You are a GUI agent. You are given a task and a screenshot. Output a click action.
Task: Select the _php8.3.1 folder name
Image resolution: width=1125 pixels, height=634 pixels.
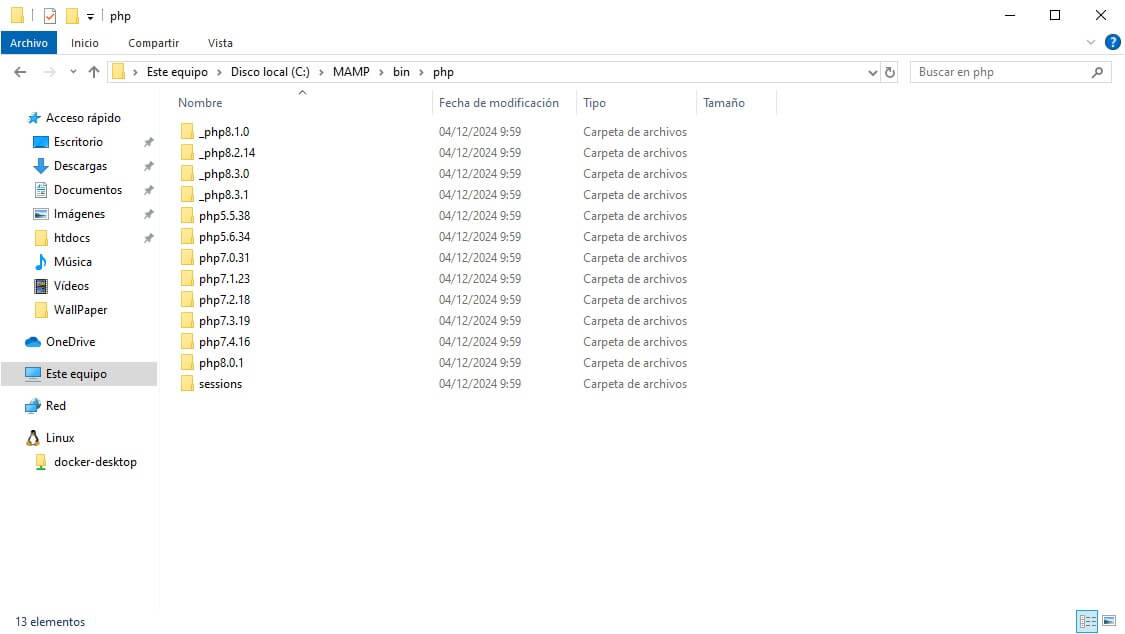(224, 194)
